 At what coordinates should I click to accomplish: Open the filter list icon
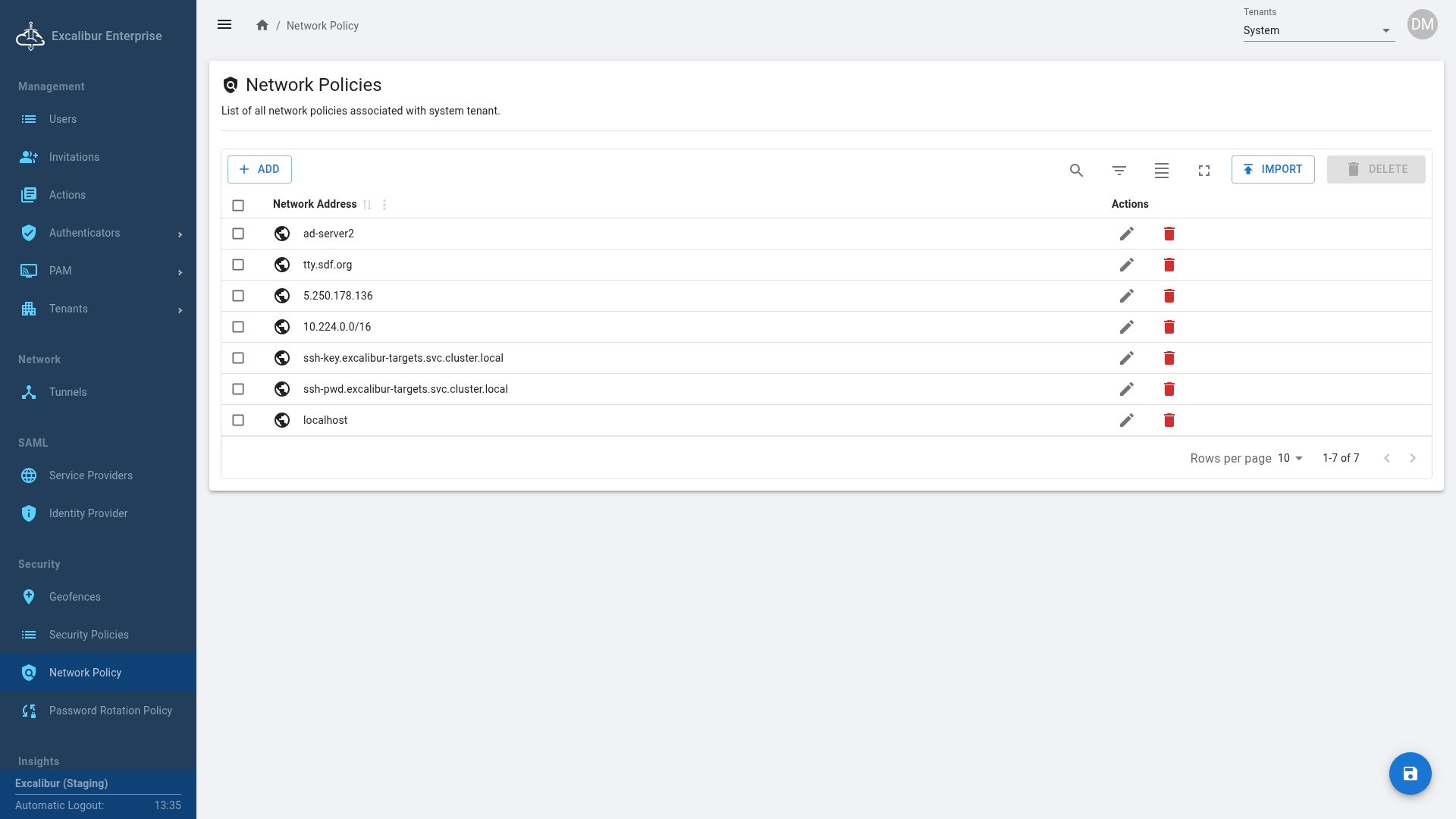(1119, 170)
